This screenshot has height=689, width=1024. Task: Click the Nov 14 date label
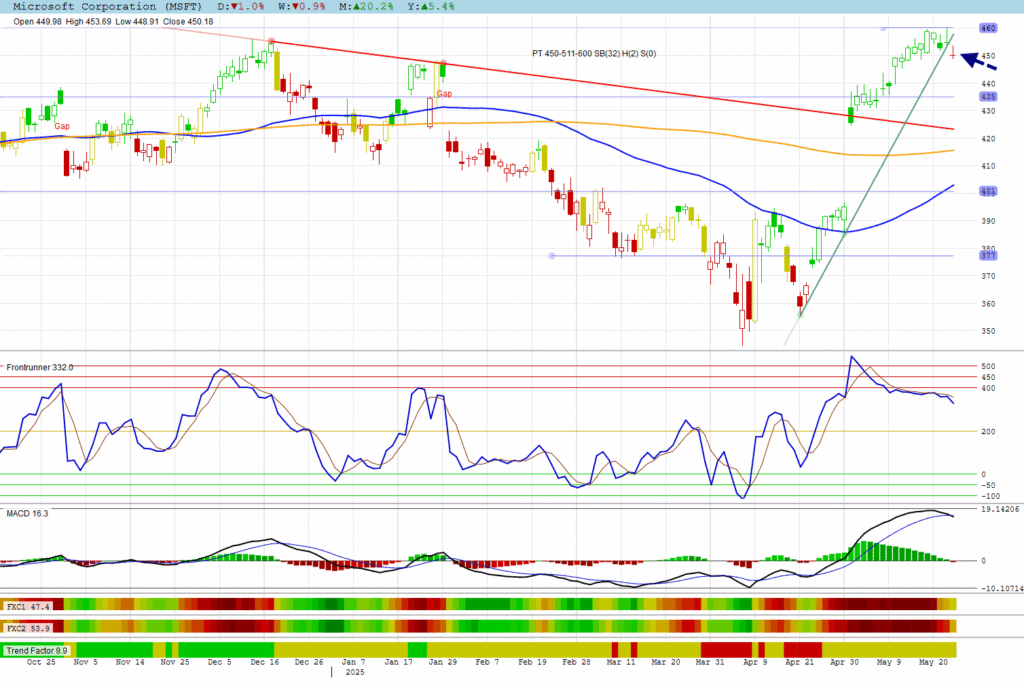pyautogui.click(x=130, y=662)
